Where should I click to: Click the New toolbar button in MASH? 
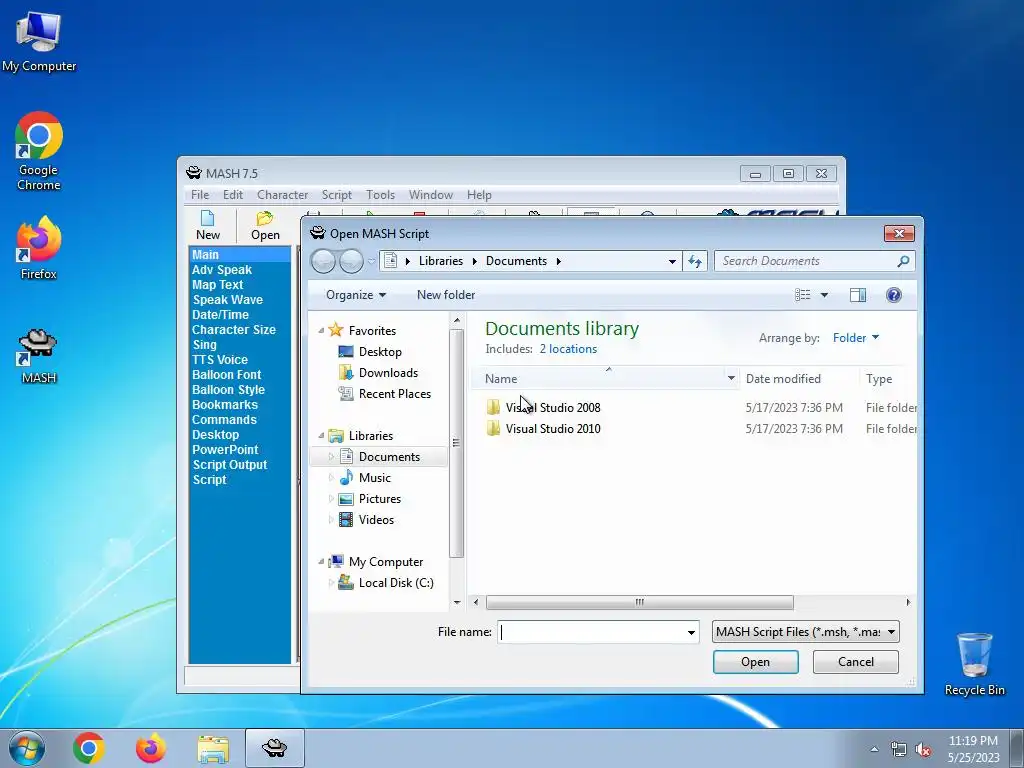[208, 226]
